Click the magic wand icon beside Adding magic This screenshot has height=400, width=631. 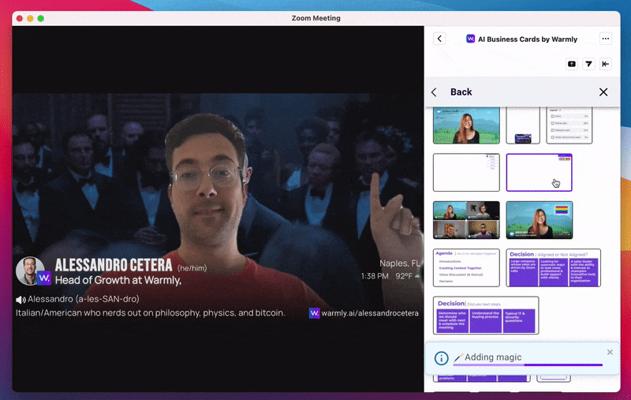(x=458, y=357)
